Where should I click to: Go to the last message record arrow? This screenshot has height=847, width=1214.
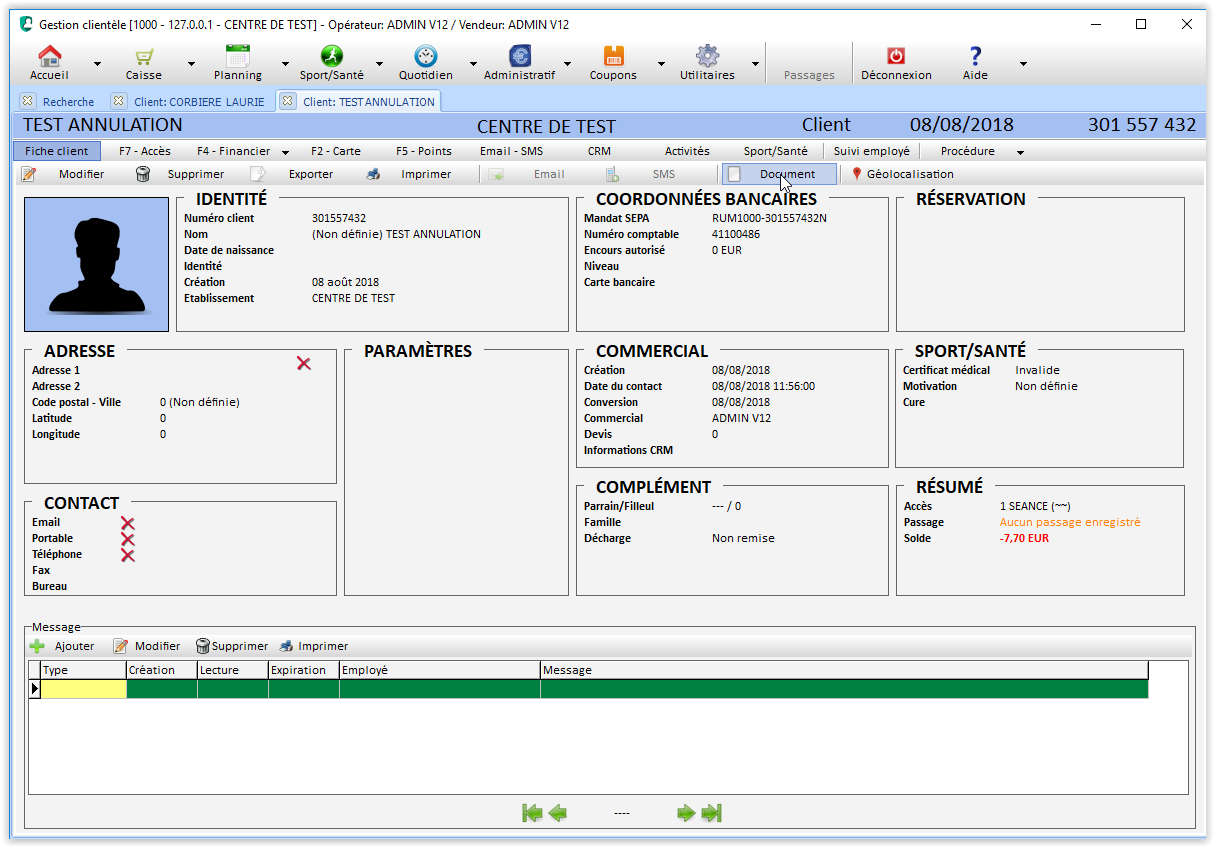click(712, 813)
